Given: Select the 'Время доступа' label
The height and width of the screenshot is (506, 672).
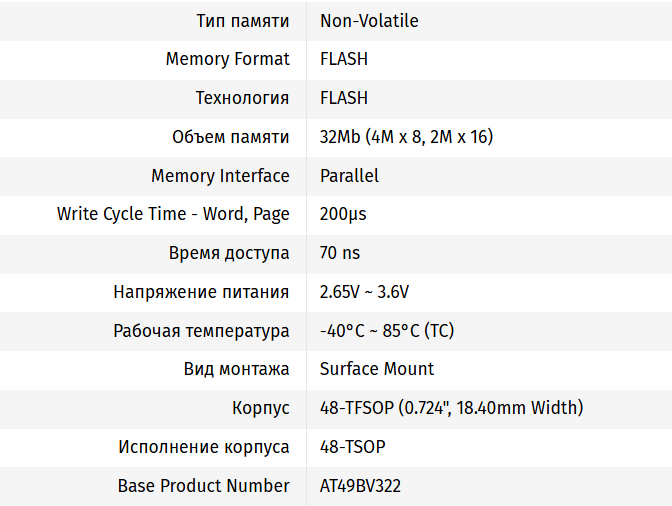Looking at the screenshot, I should [230, 253].
